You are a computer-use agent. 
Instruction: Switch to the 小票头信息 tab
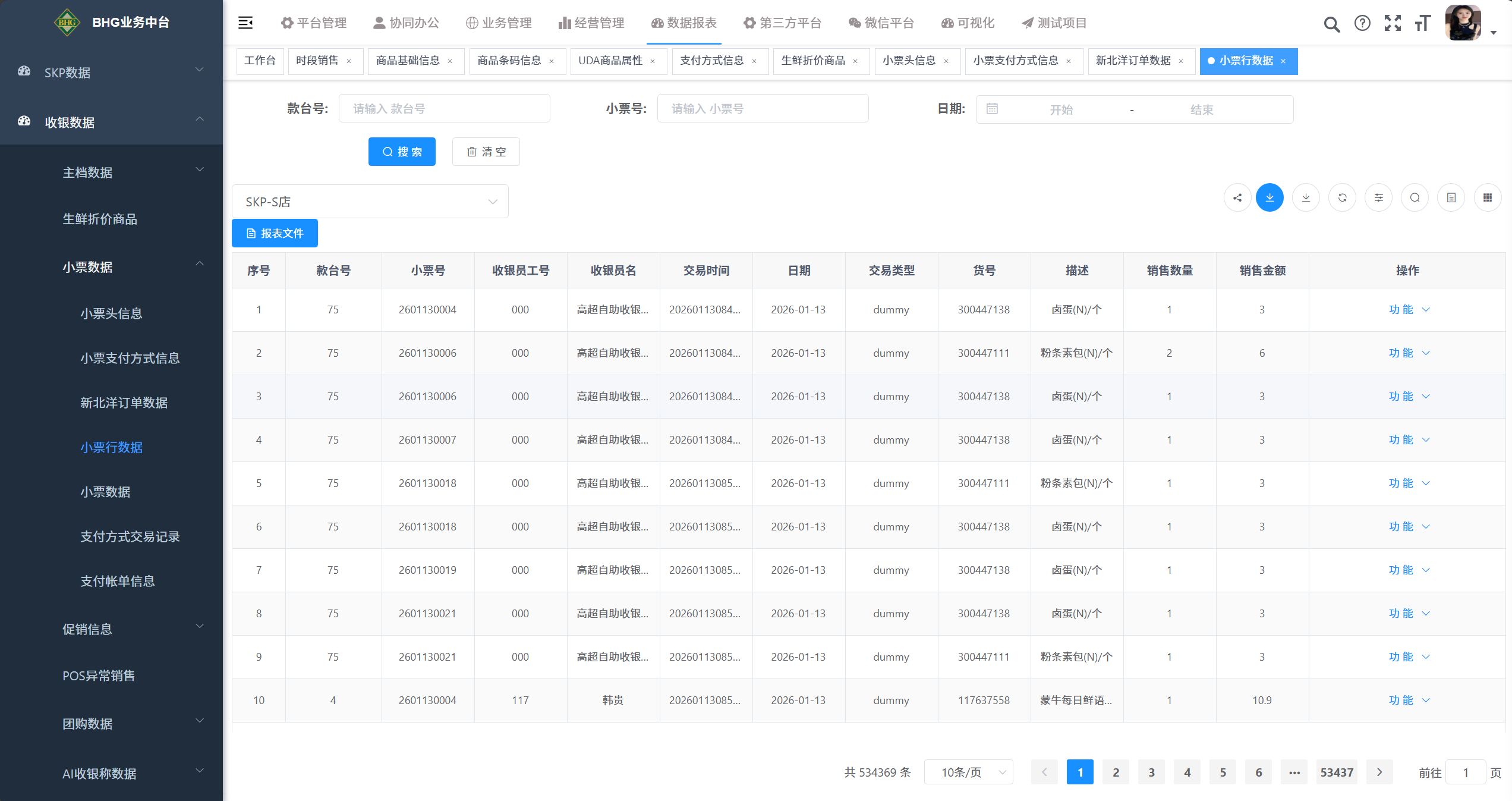tap(909, 61)
